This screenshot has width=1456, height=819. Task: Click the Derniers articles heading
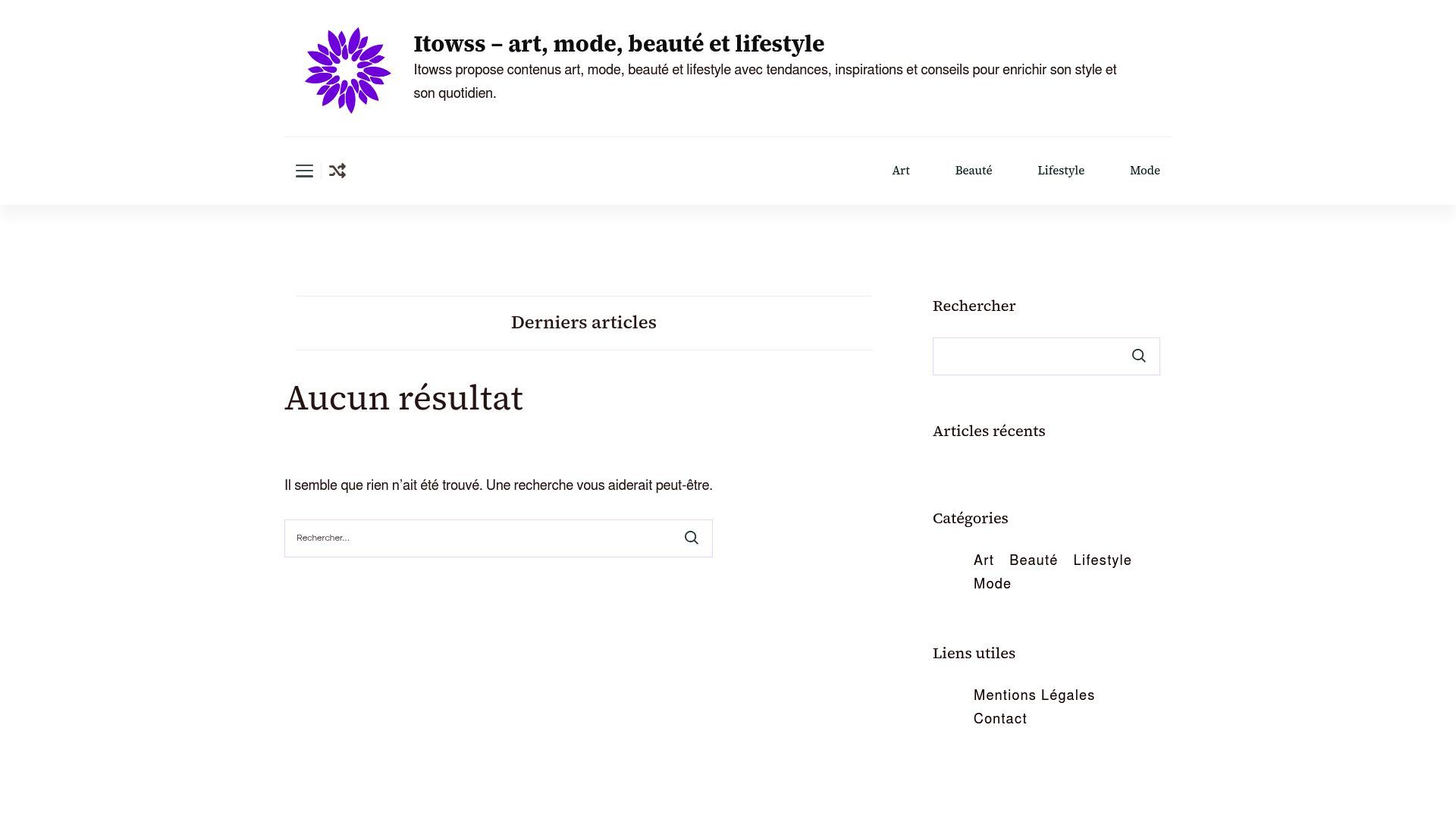pyautogui.click(x=584, y=322)
